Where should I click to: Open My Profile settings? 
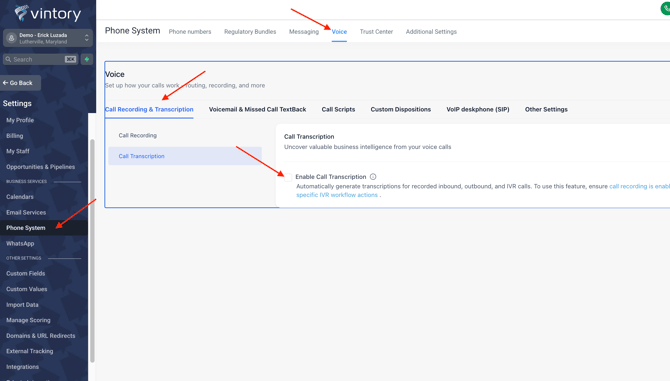[x=20, y=120]
